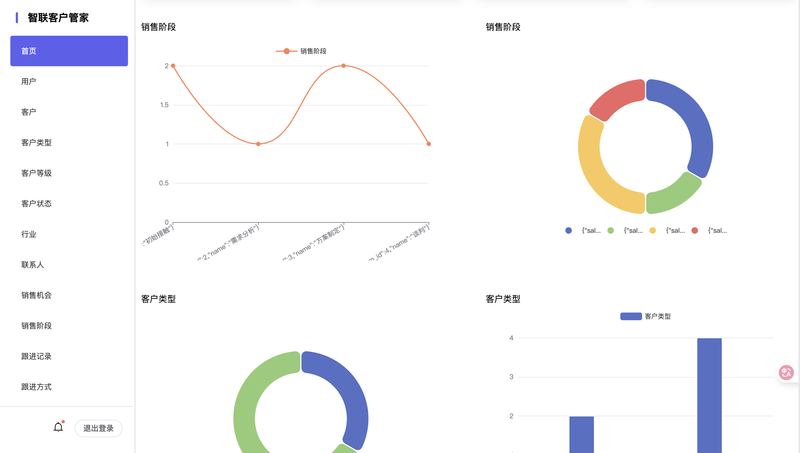Image resolution: width=800 pixels, height=453 pixels.
Task: Click the line chart point at 需求分析
Action: (258, 144)
